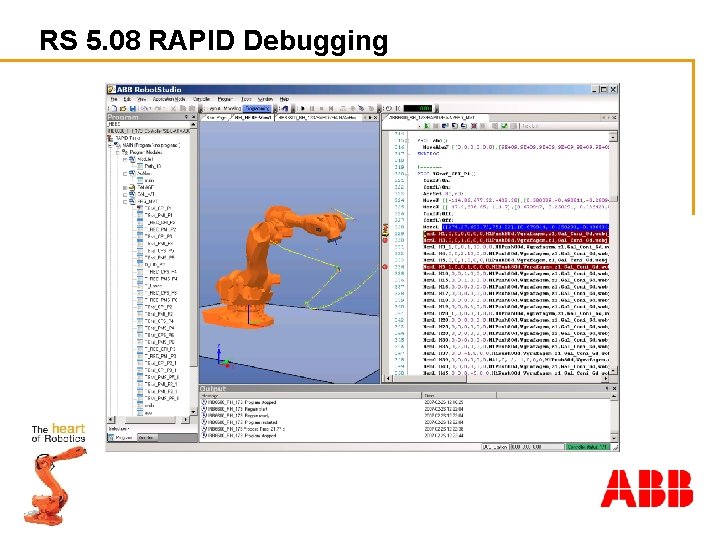Select Path_10 routine in the tree
The height and width of the screenshot is (540, 720).
point(153,166)
